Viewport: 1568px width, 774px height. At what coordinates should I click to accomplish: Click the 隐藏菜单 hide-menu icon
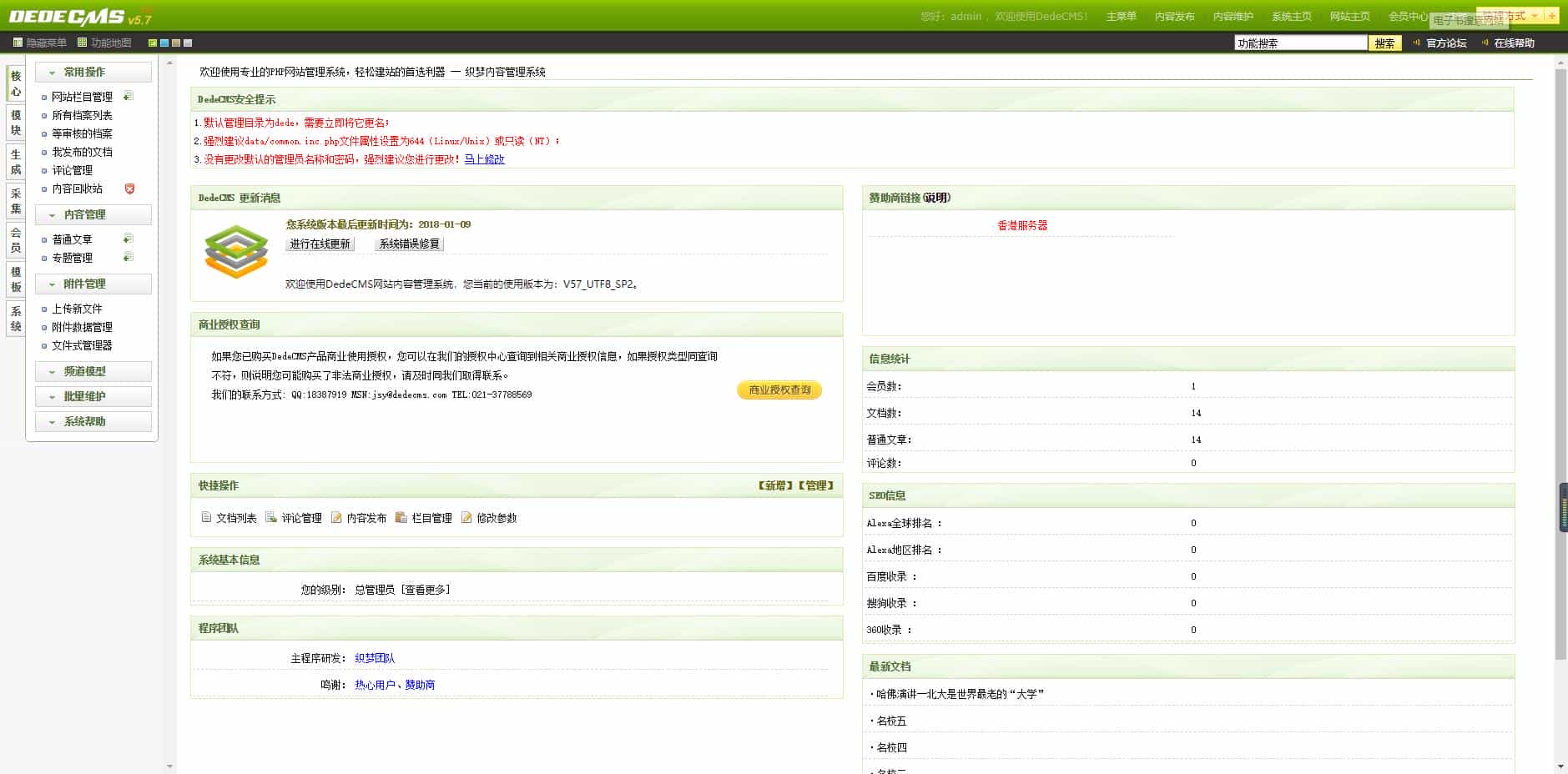click(x=18, y=43)
